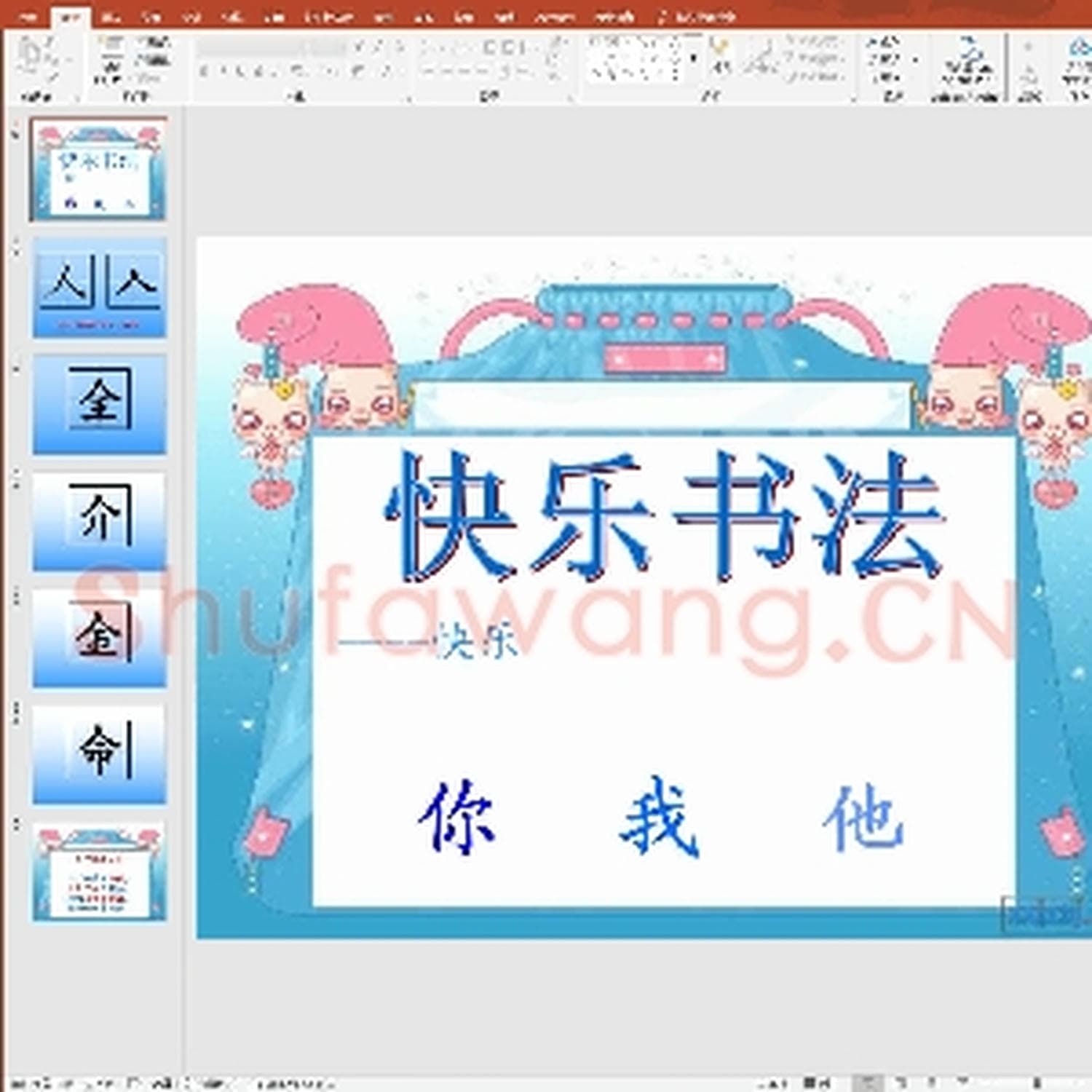This screenshot has height=1092, width=1092.
Task: Open the Quick Styles icon
Action: click(761, 58)
